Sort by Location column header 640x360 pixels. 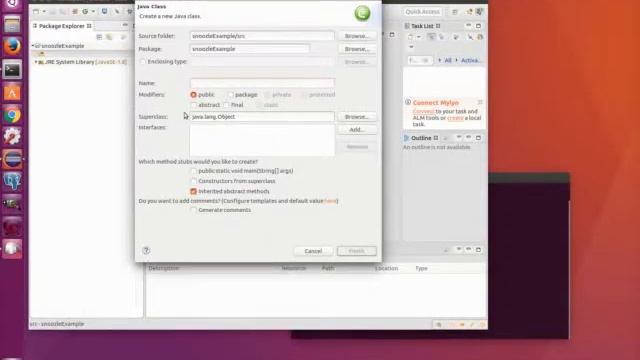(x=387, y=268)
